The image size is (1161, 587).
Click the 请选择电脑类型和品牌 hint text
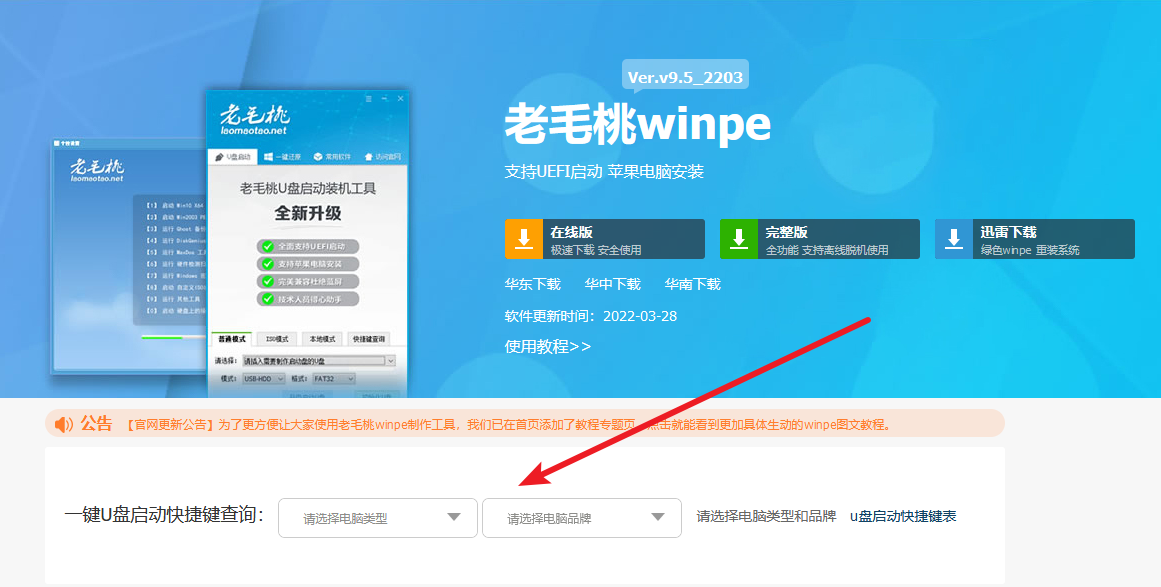pyautogui.click(x=766, y=517)
